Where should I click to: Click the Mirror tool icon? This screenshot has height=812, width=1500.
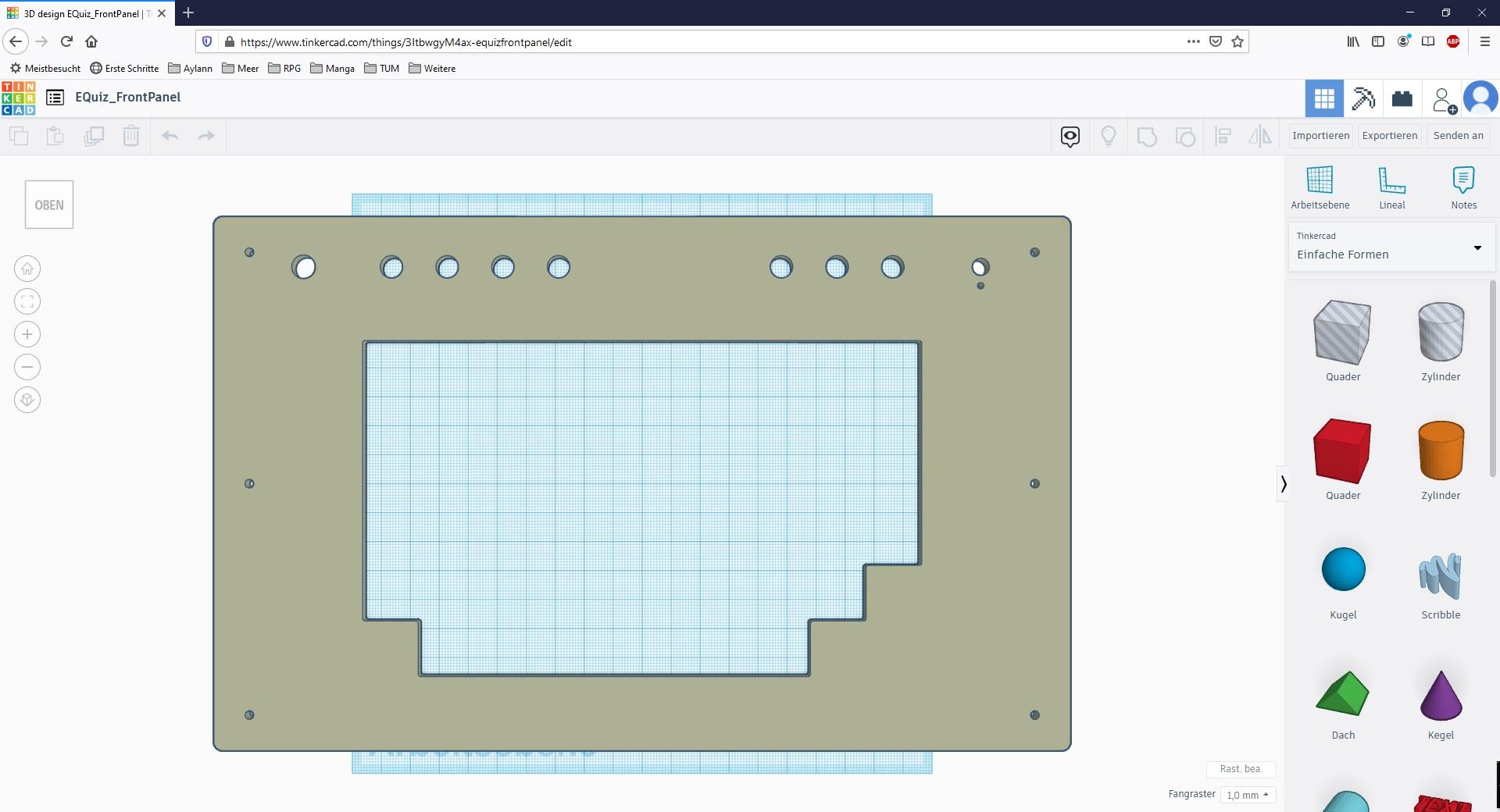(1260, 137)
